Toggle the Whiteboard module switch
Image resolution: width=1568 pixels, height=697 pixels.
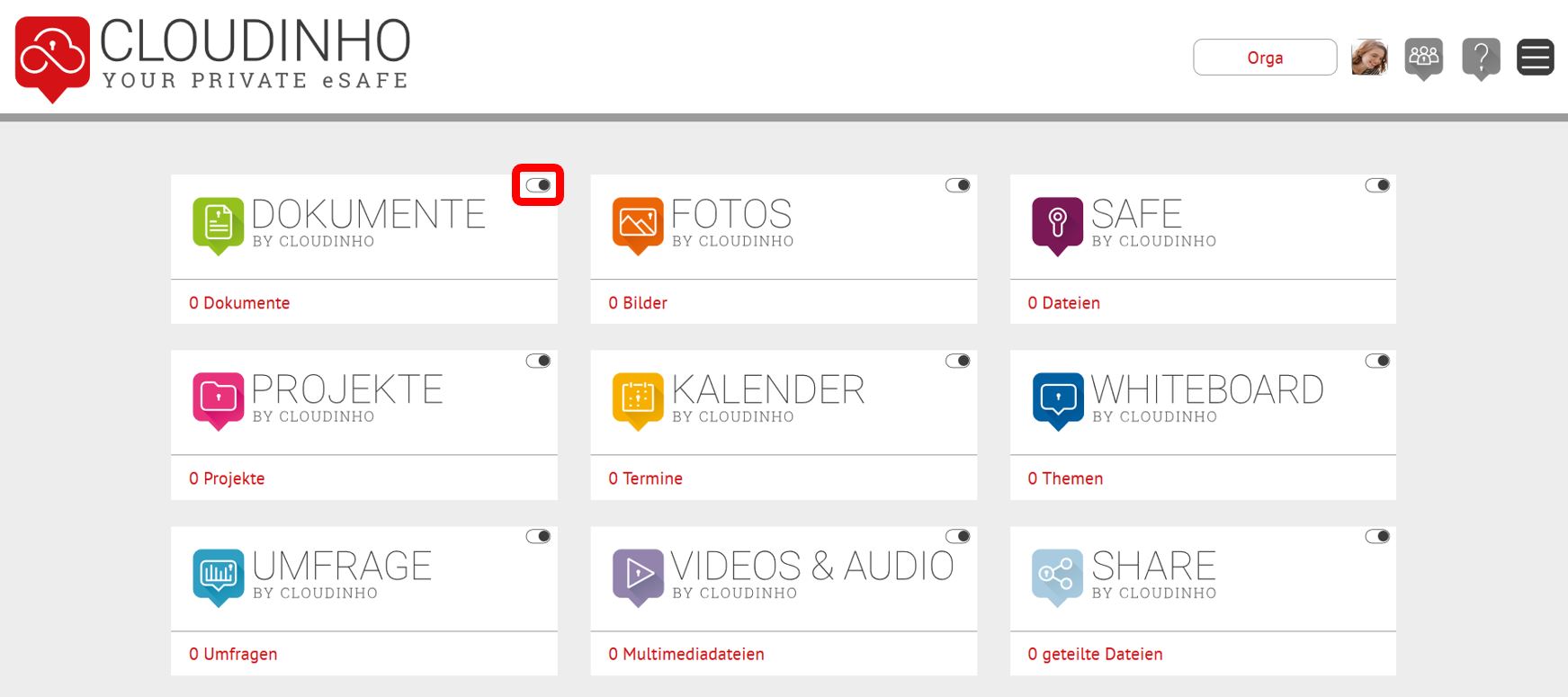coord(1377,361)
